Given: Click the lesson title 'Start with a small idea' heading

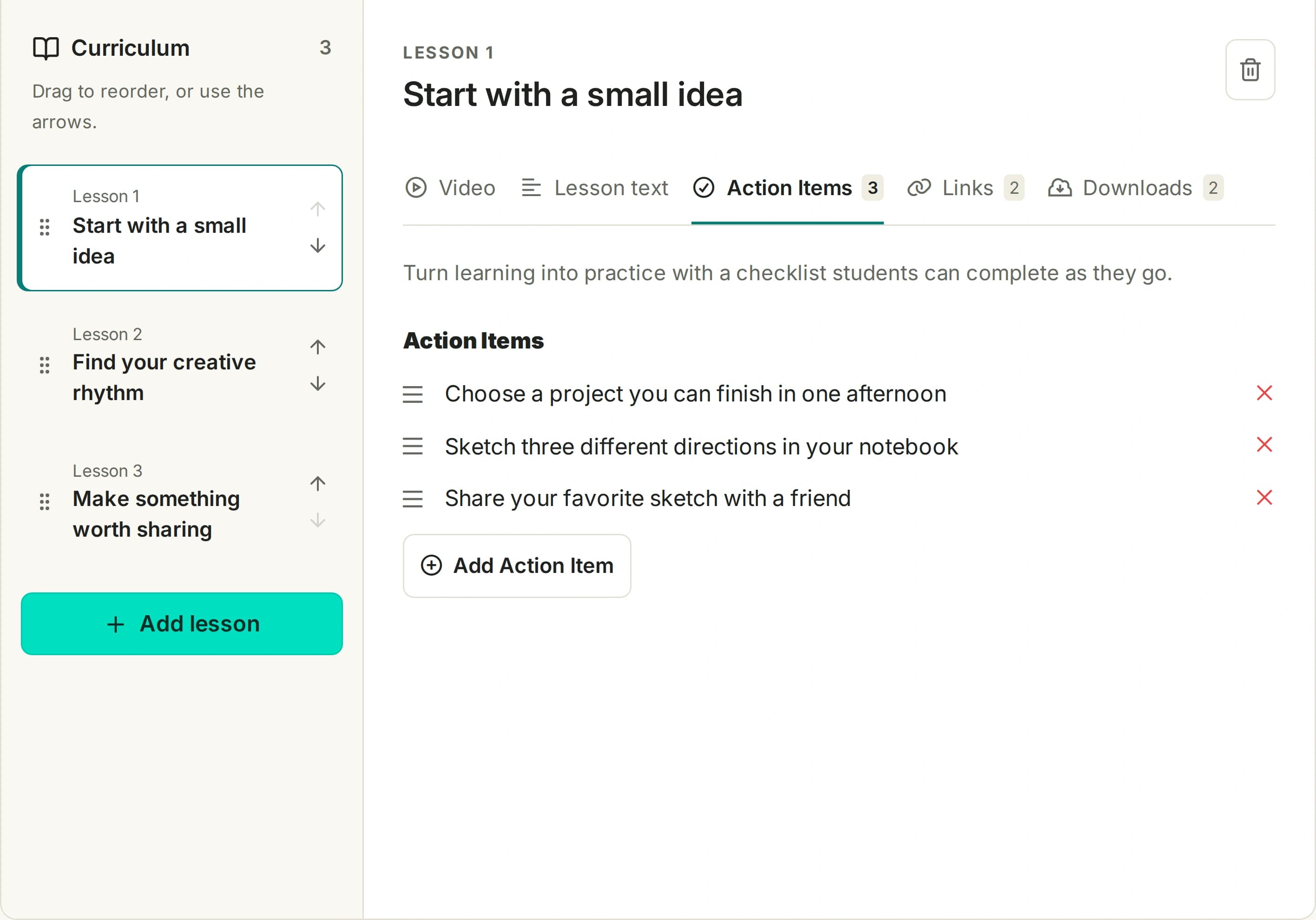Looking at the screenshot, I should point(572,95).
